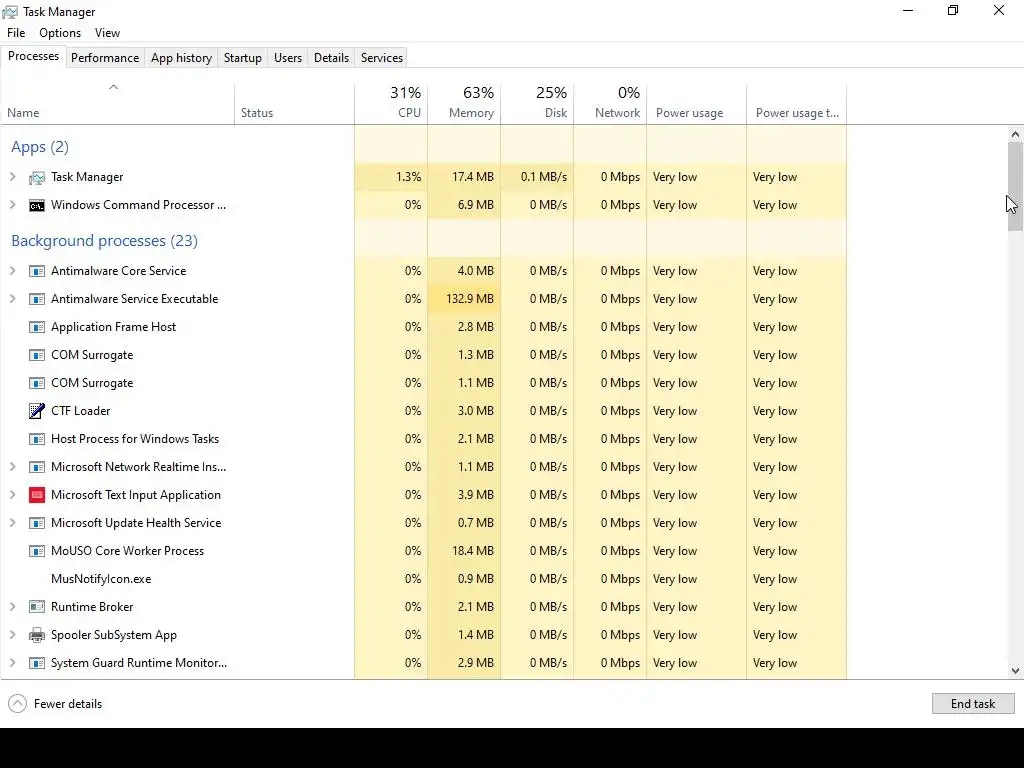
Task: Sort processes by Network column
Action: click(x=611, y=104)
